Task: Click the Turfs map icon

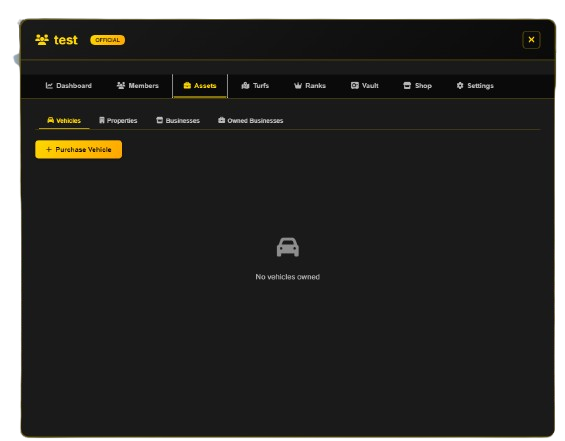Action: click(x=245, y=85)
